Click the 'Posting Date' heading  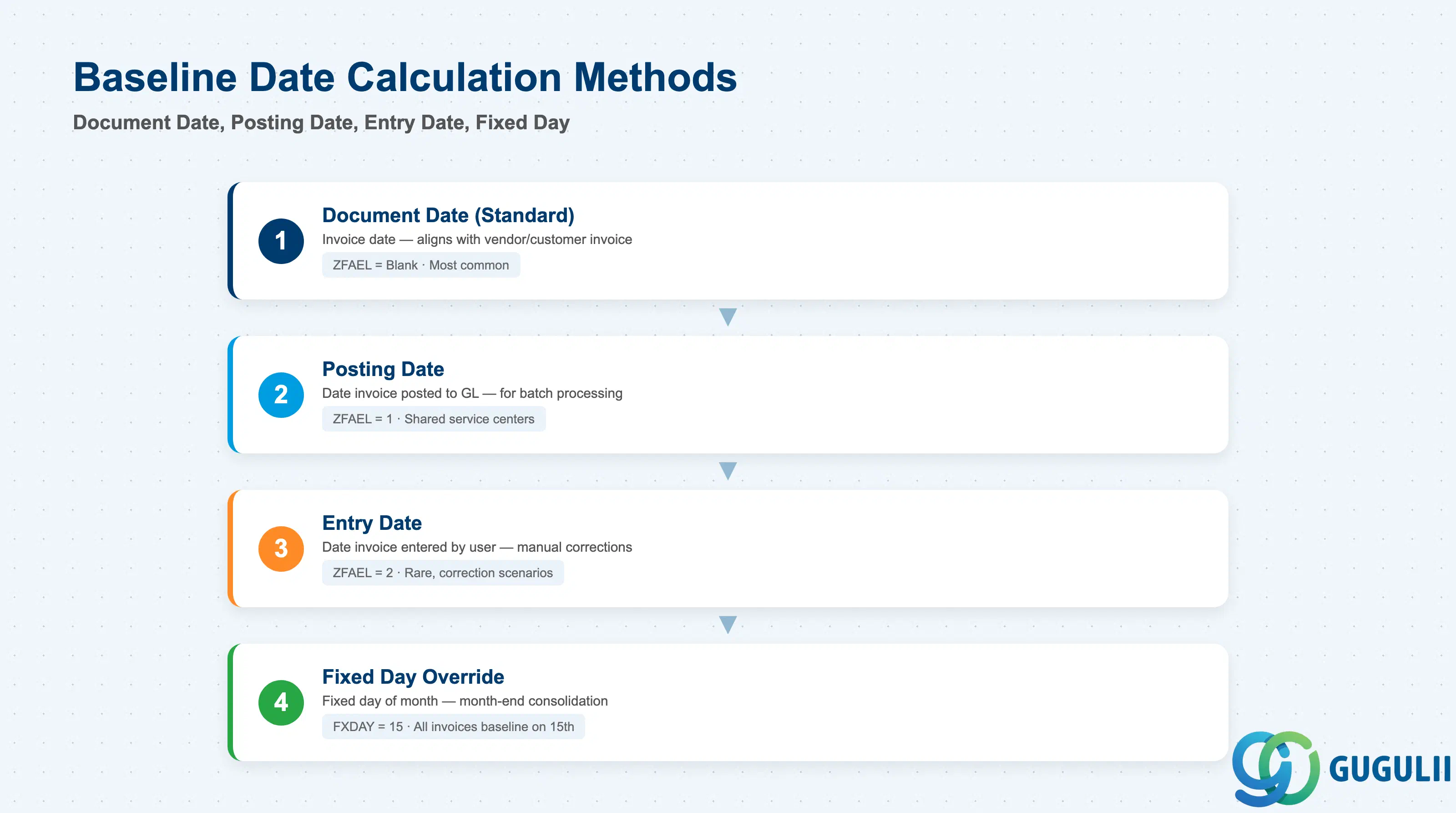(x=383, y=369)
